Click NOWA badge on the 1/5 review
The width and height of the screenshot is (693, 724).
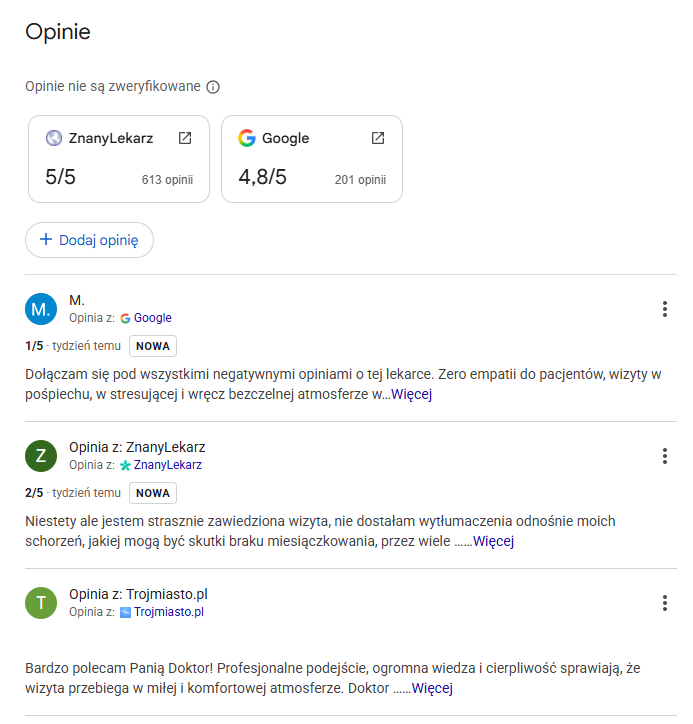point(153,346)
